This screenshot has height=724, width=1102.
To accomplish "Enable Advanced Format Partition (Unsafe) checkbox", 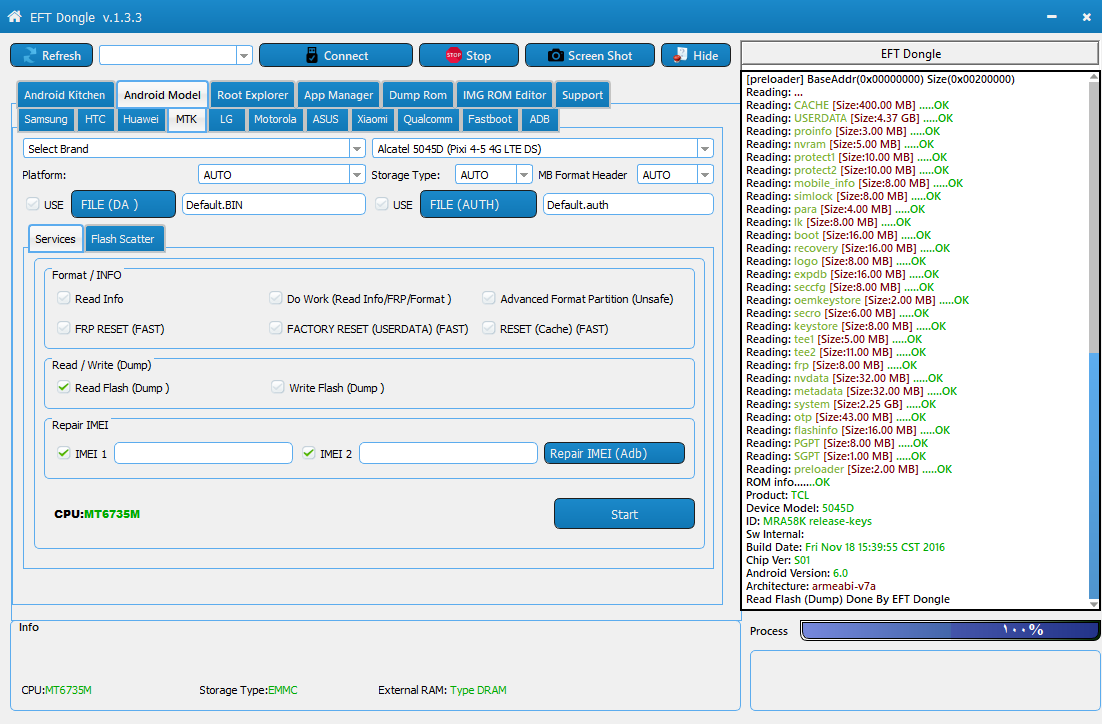I will pos(488,298).
